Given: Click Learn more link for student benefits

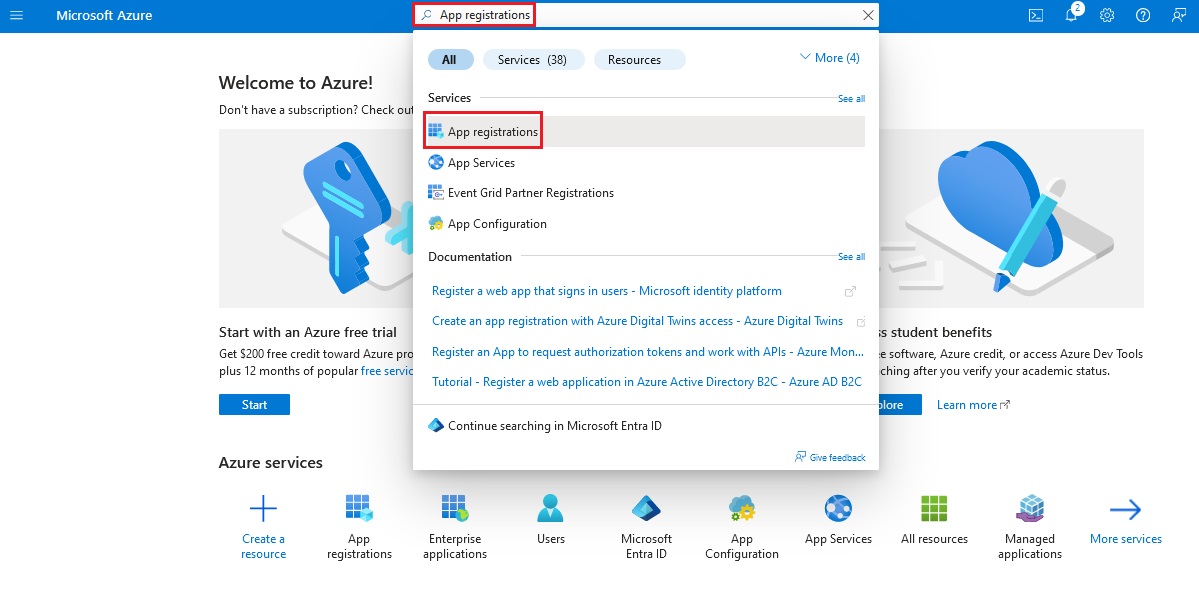Looking at the screenshot, I should click(973, 404).
